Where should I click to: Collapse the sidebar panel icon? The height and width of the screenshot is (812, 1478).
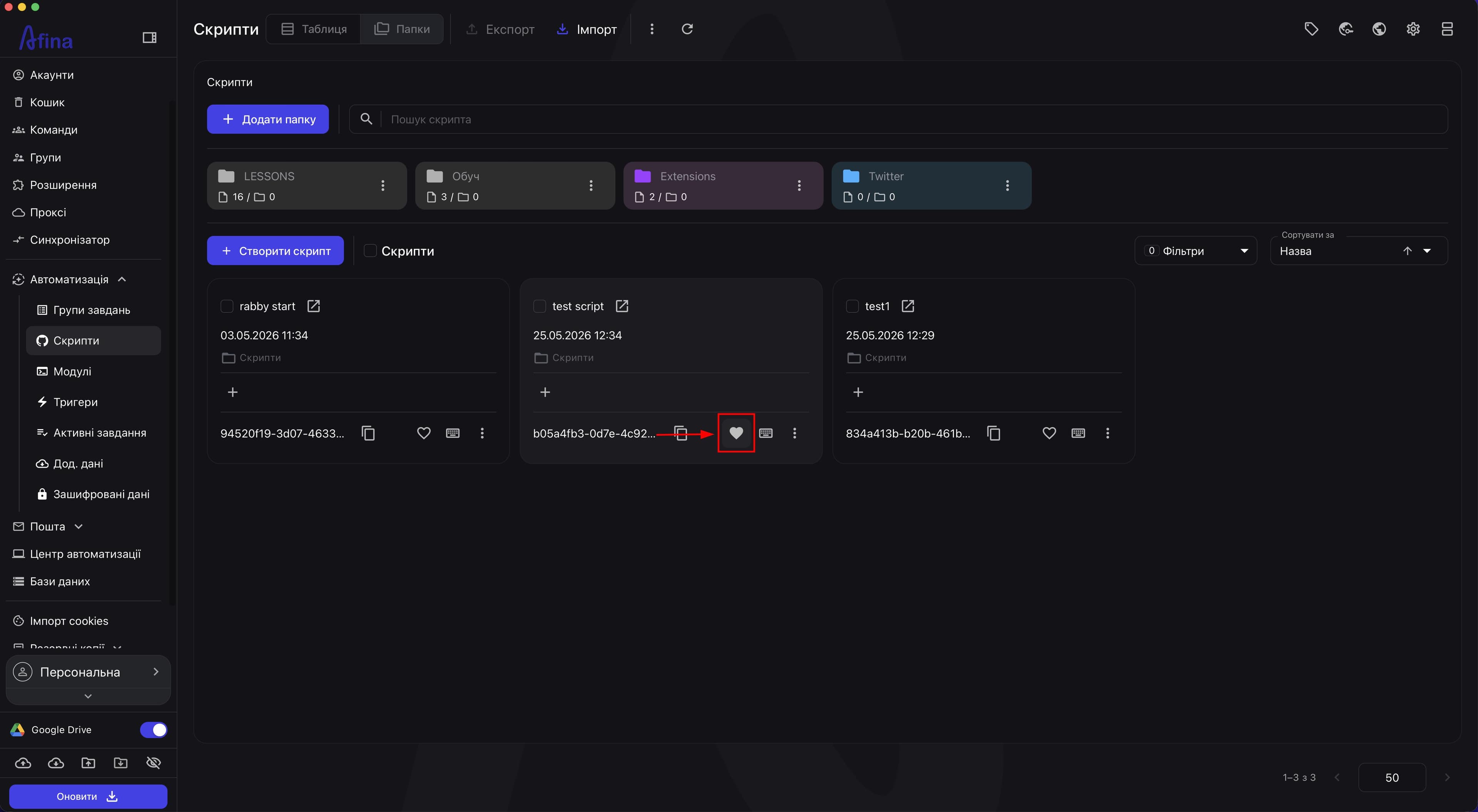(x=149, y=38)
